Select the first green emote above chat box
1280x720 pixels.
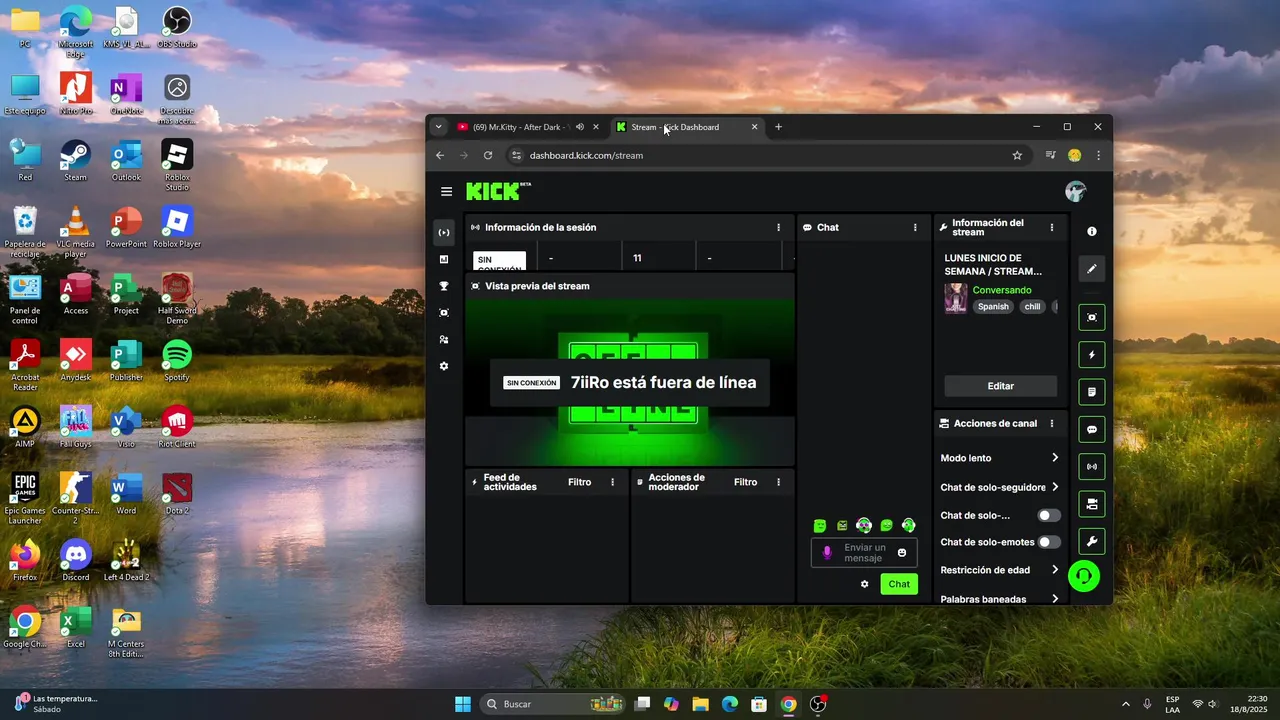820,526
